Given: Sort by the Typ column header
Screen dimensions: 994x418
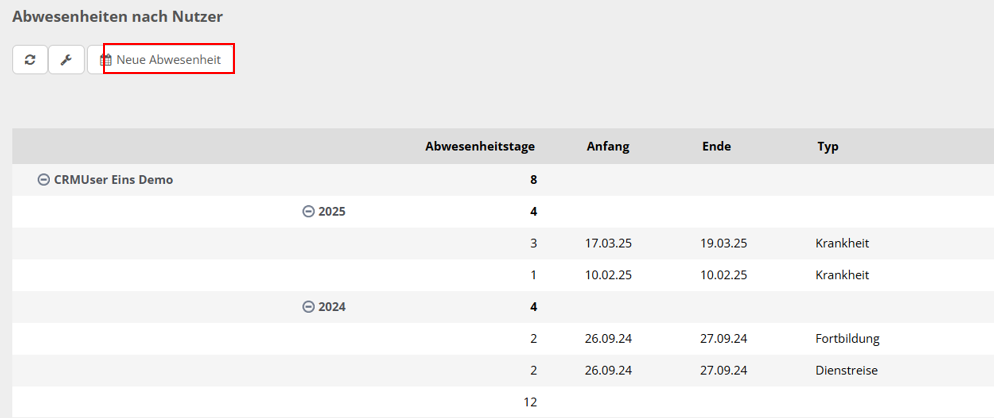Looking at the screenshot, I should tap(827, 147).
